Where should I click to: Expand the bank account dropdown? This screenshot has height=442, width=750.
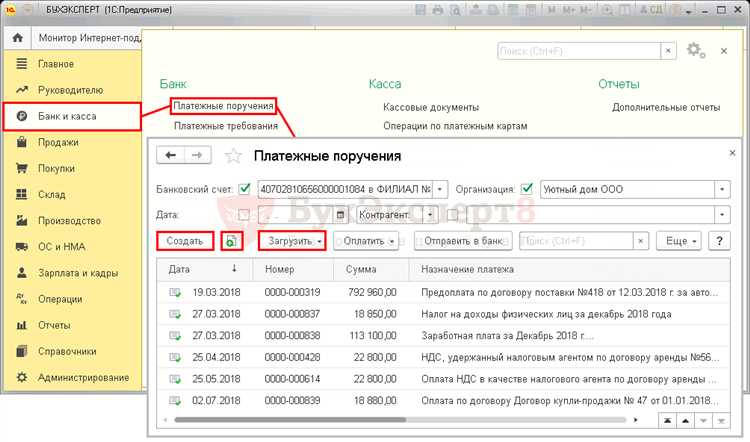coord(440,189)
